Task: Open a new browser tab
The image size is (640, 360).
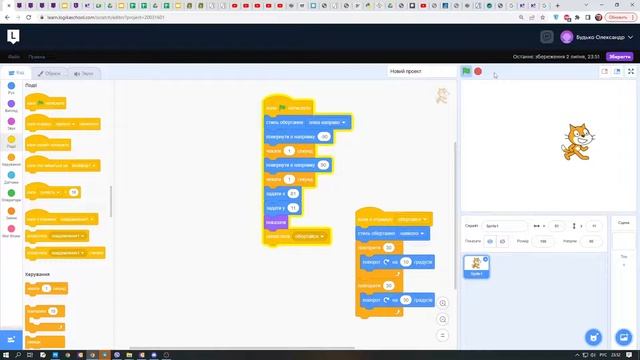Action: coord(558,6)
